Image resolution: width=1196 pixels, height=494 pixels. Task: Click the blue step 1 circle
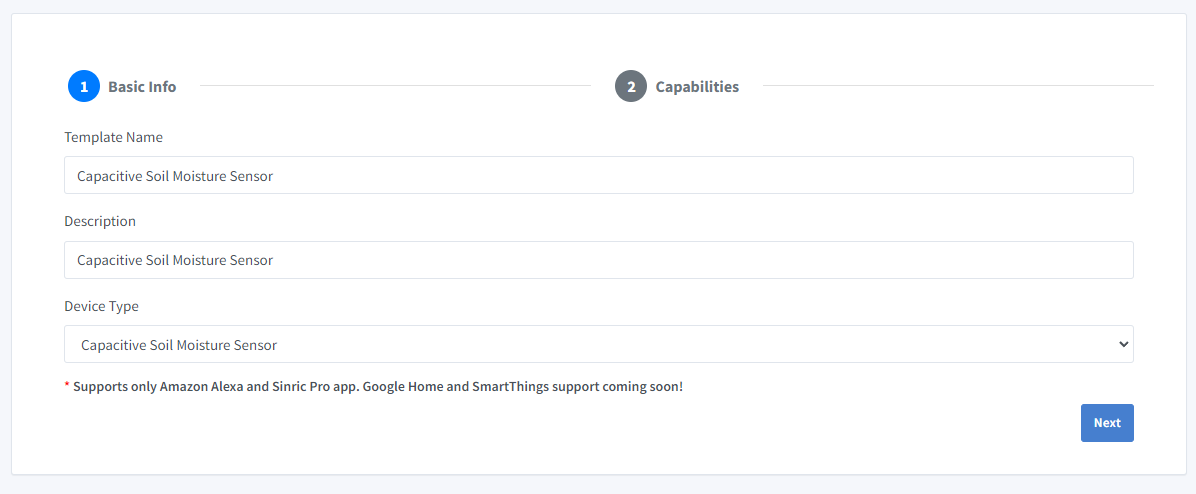pyautogui.click(x=84, y=87)
